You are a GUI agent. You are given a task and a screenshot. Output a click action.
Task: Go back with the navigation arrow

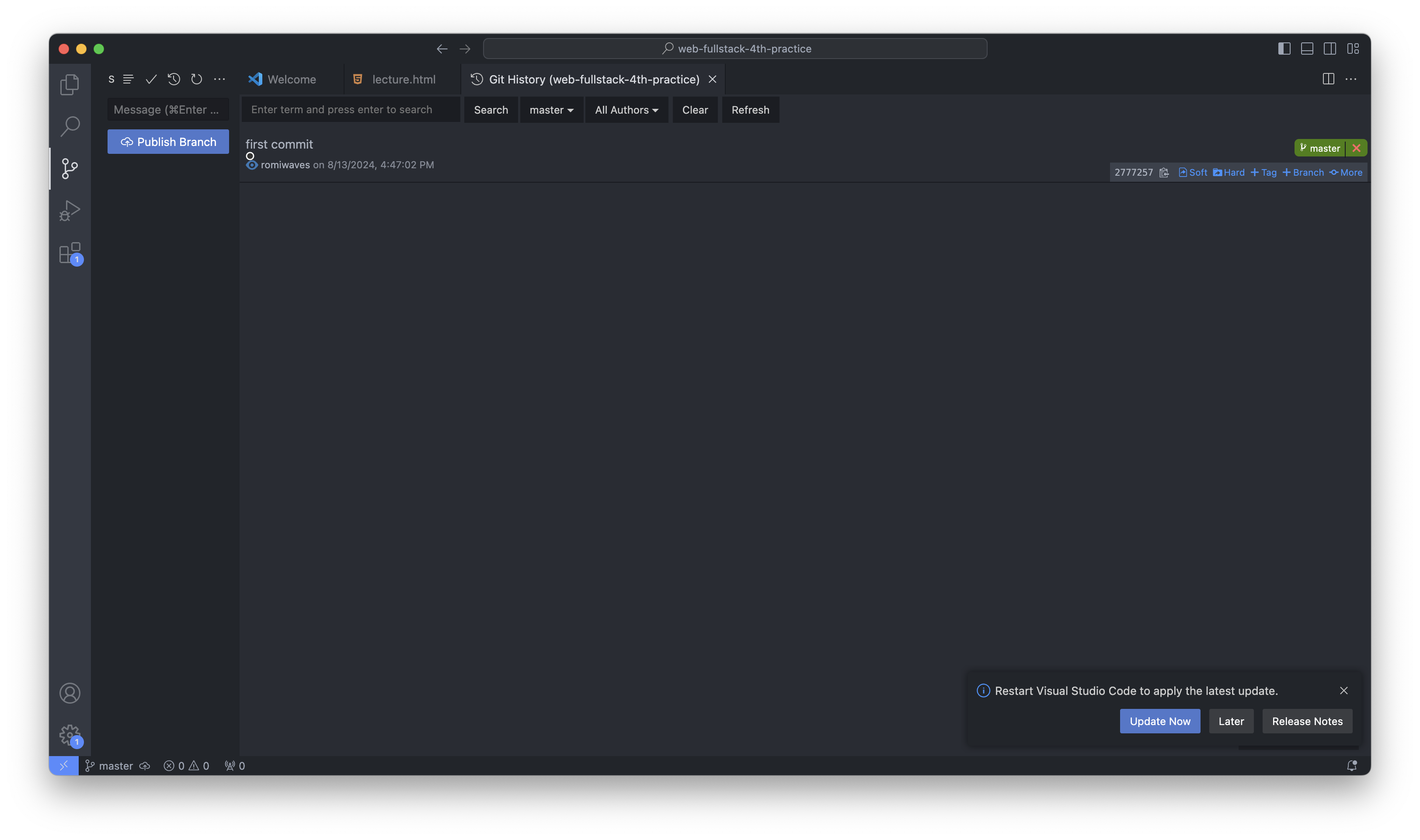tap(442, 49)
